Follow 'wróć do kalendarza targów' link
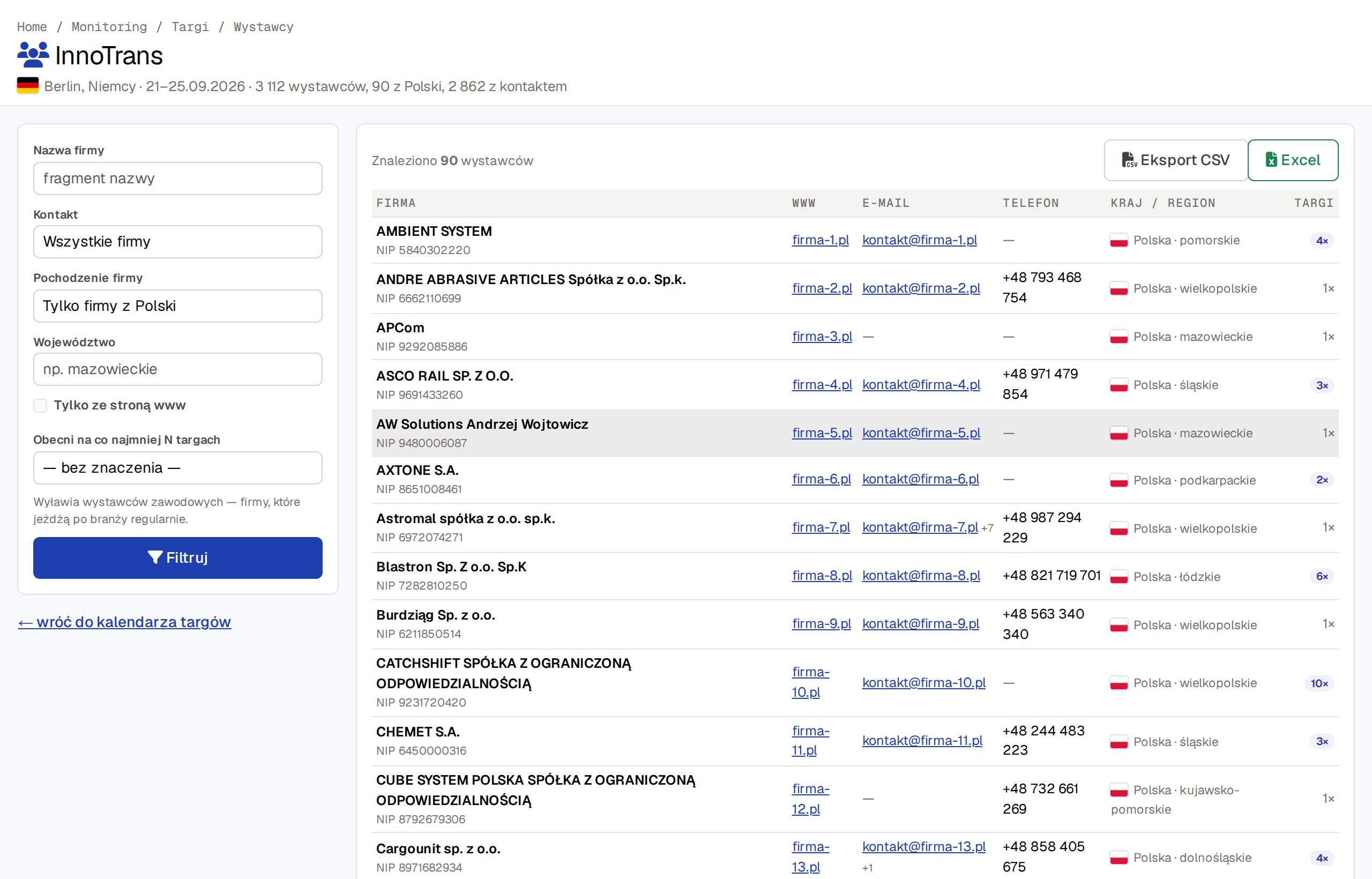Image resolution: width=1372 pixels, height=879 pixels. click(x=124, y=622)
